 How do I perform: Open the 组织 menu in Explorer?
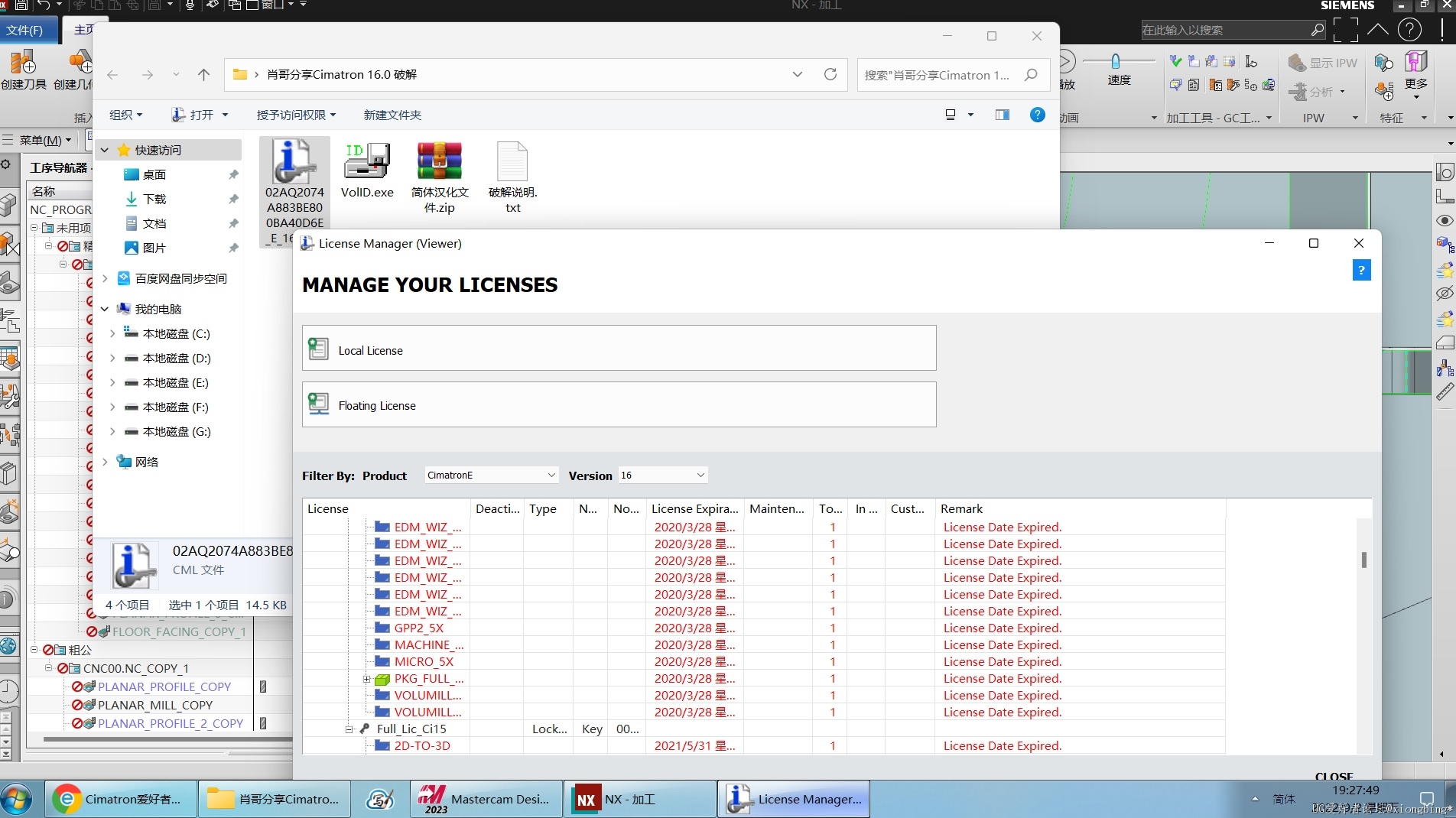[126, 115]
